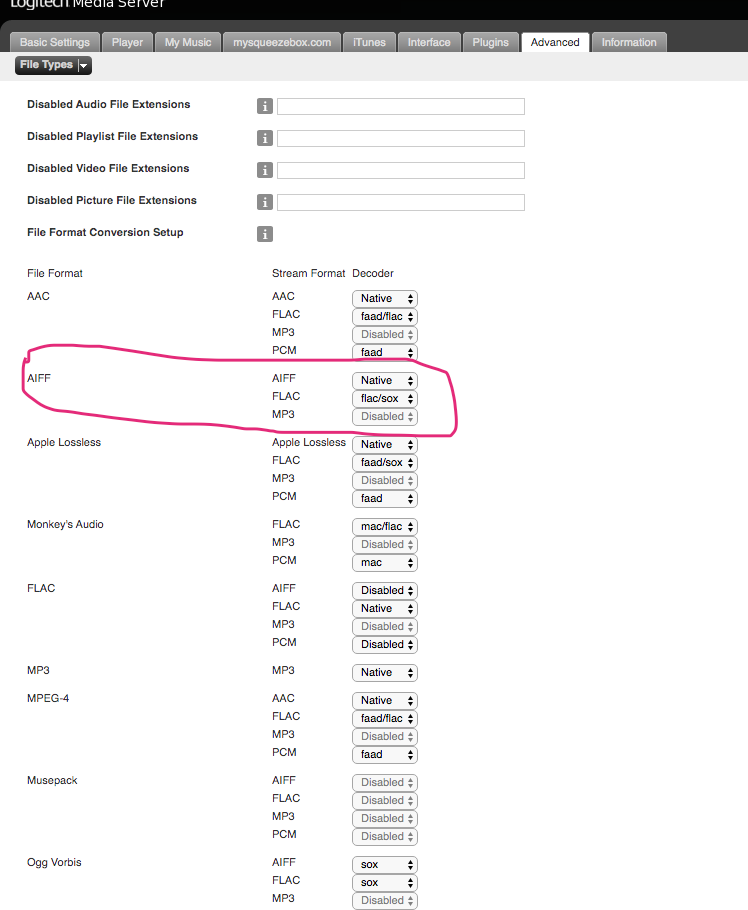The height and width of the screenshot is (910, 748).
Task: Open AAC to PCM faad dropdown
Action: [385, 352]
